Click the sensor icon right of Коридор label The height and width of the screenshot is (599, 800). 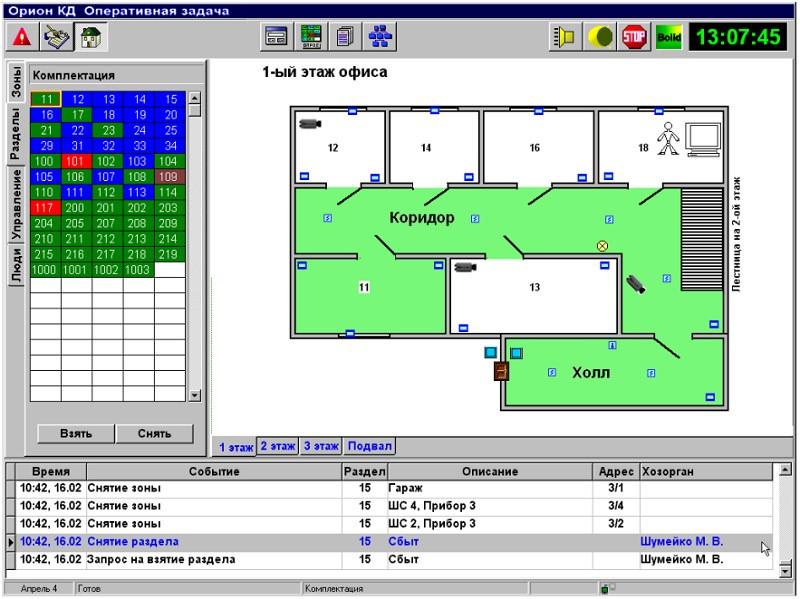(x=475, y=218)
